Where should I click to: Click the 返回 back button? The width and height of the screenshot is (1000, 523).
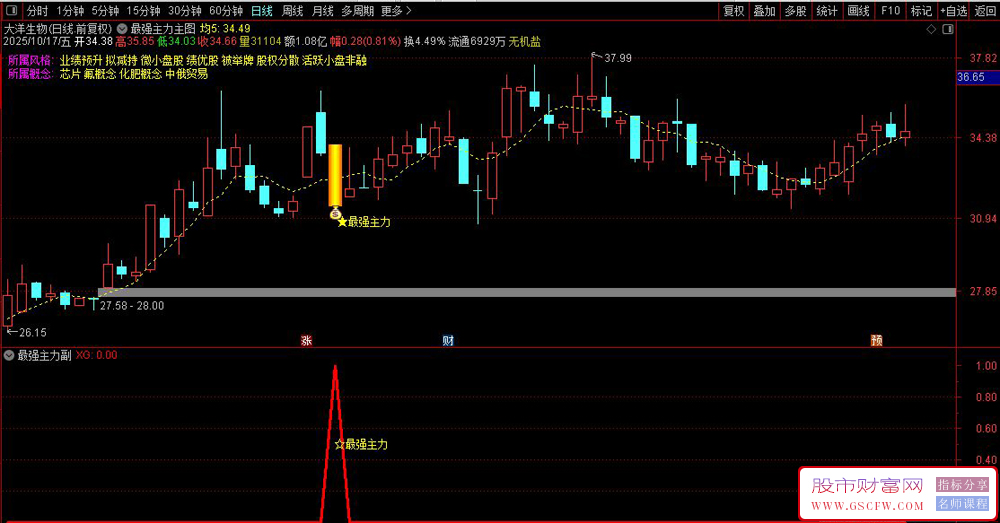point(985,10)
